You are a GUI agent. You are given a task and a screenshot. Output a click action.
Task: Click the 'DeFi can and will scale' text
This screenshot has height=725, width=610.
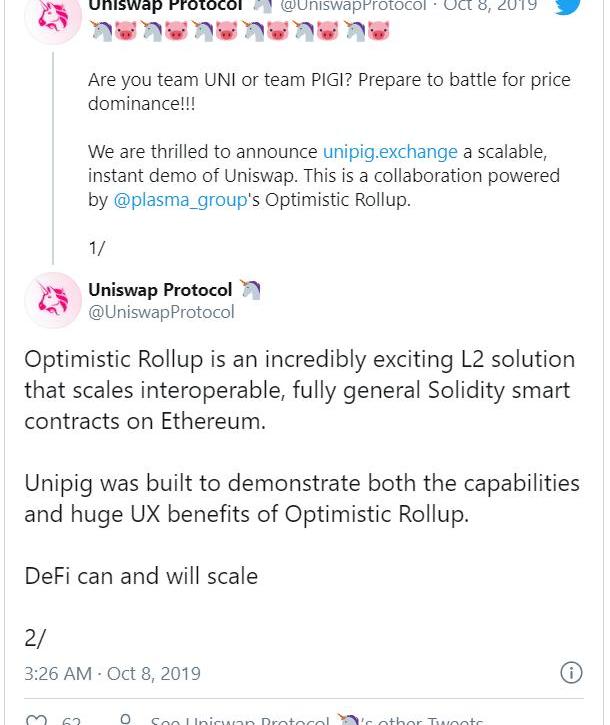click(141, 576)
